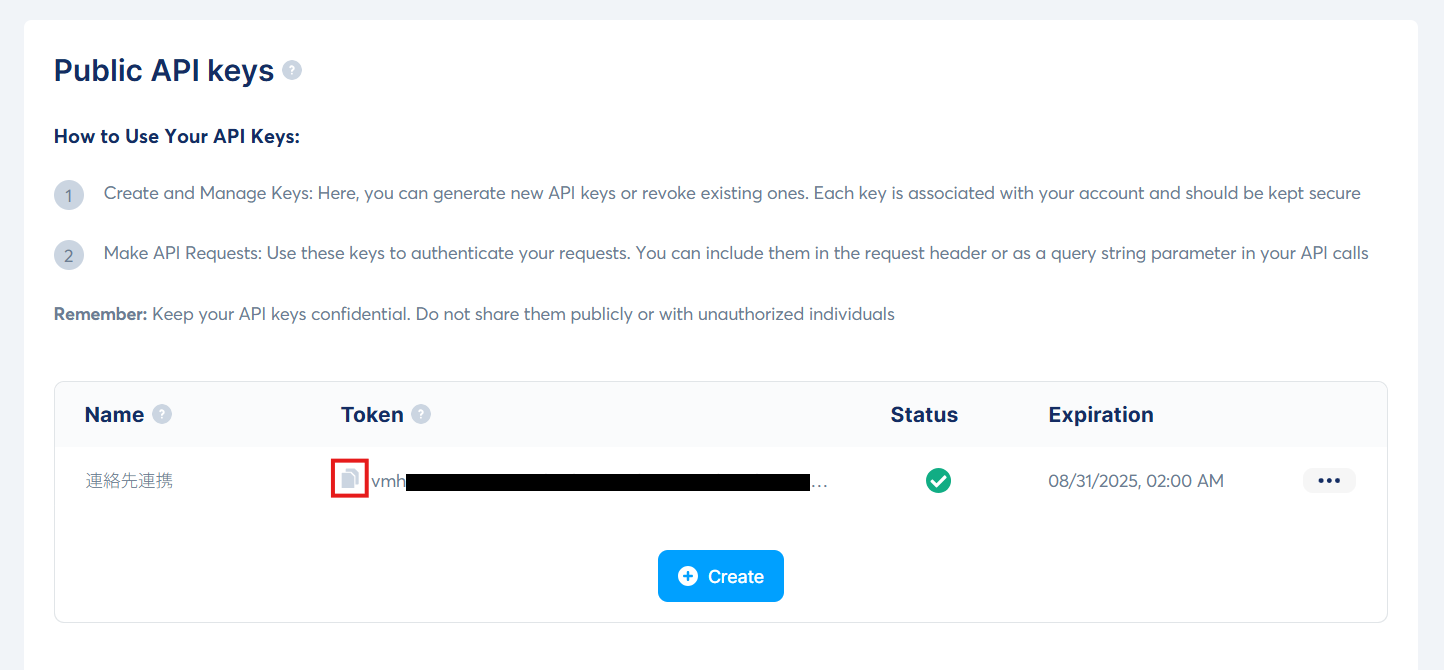Viewport: 1444px width, 670px height.
Task: Copy the API token with the copy icon
Action: click(x=350, y=479)
